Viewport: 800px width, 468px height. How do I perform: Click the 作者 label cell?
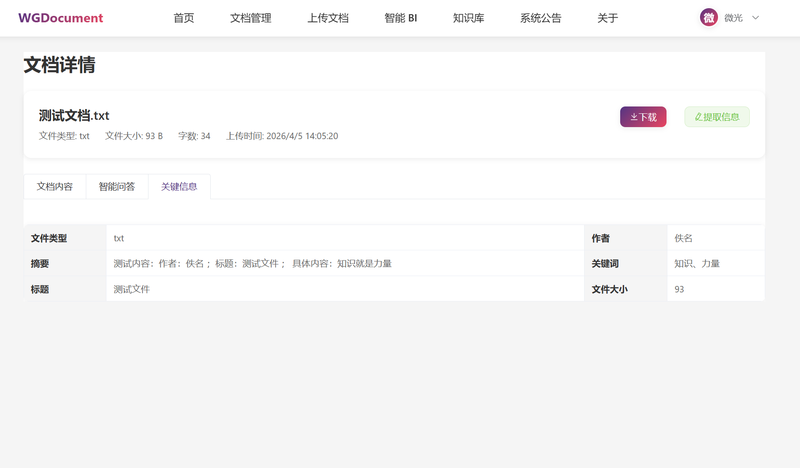(626, 238)
